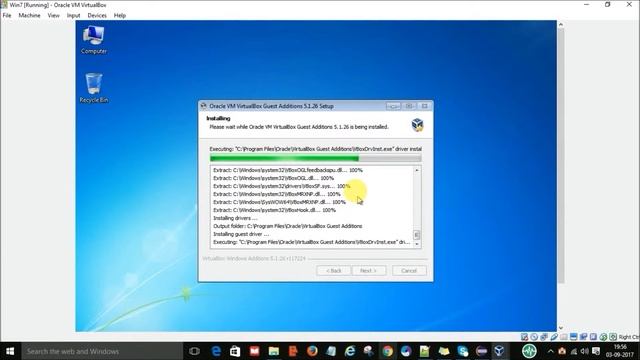Select the VBoxOGLfeedbackspu.dll extract log line
Screen dimensions: 640x360
point(288,170)
